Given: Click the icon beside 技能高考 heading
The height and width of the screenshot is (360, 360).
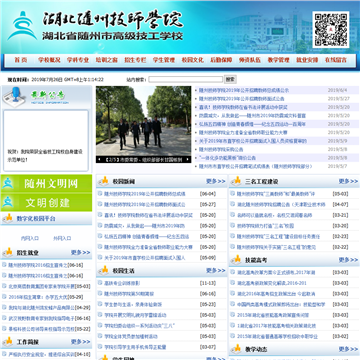Looking at the screenshot, I should click(x=236, y=259).
